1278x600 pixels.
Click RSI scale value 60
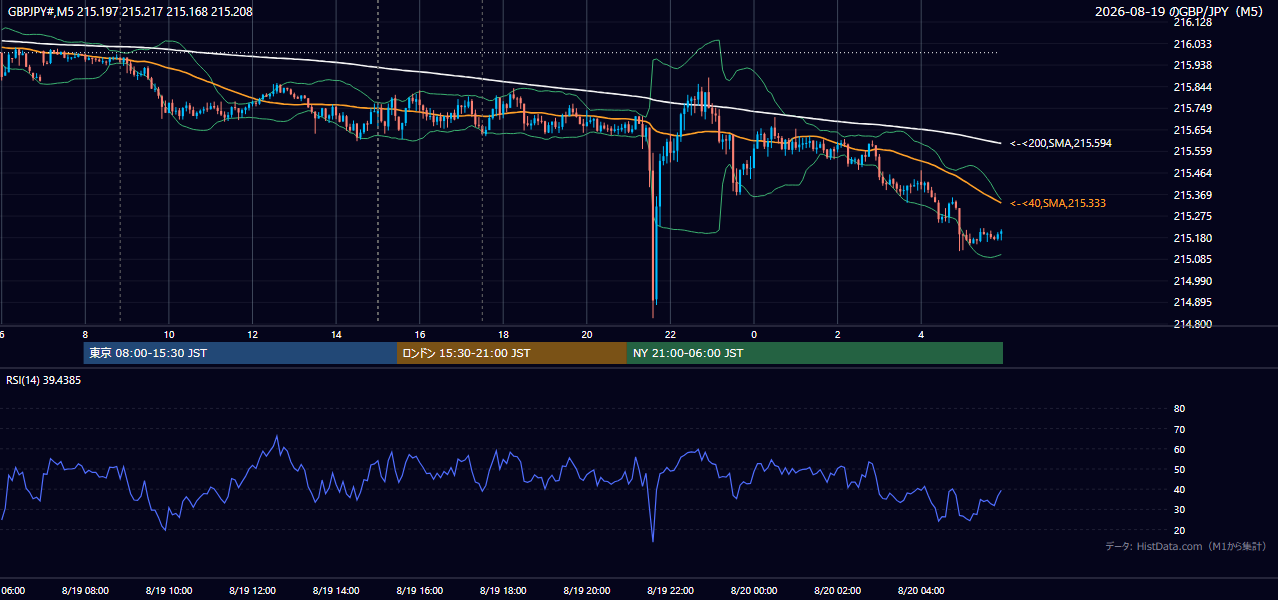[1179, 449]
